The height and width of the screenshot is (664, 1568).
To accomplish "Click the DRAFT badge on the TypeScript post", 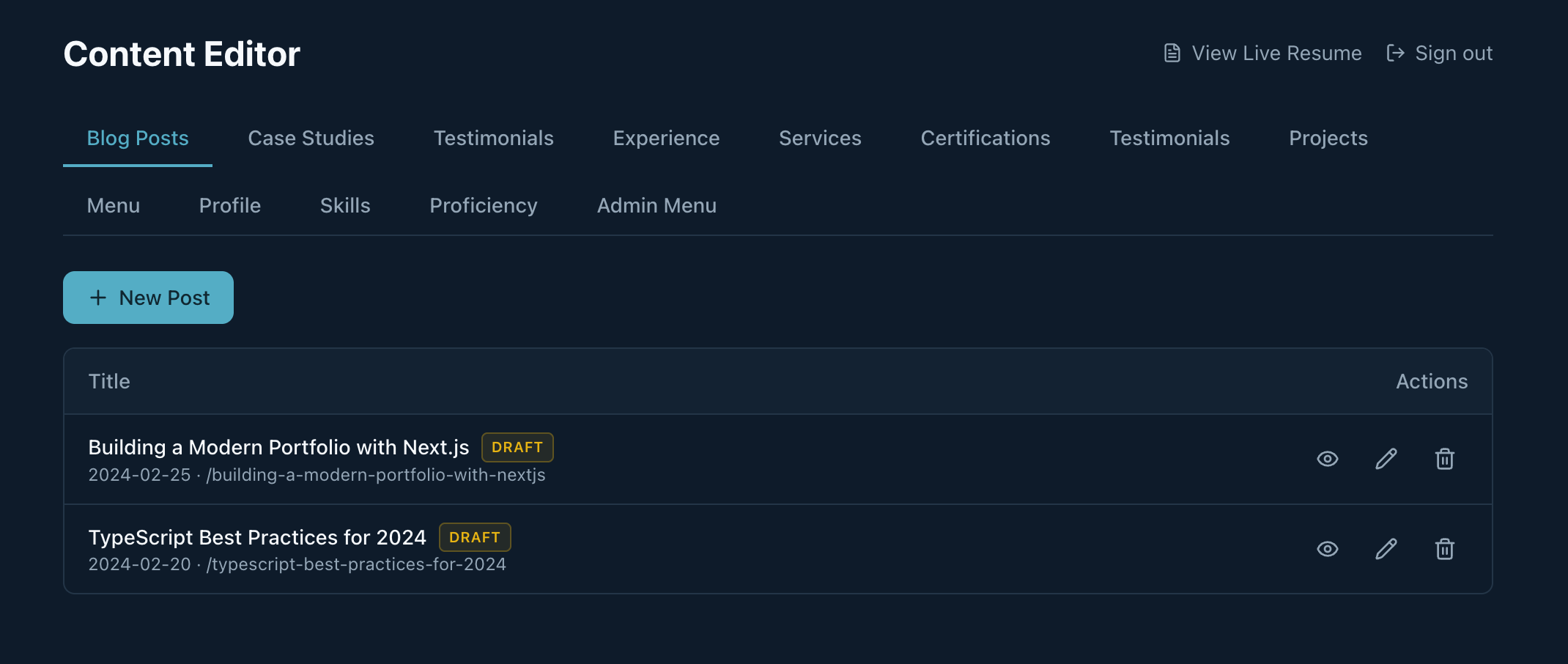I will [x=475, y=537].
